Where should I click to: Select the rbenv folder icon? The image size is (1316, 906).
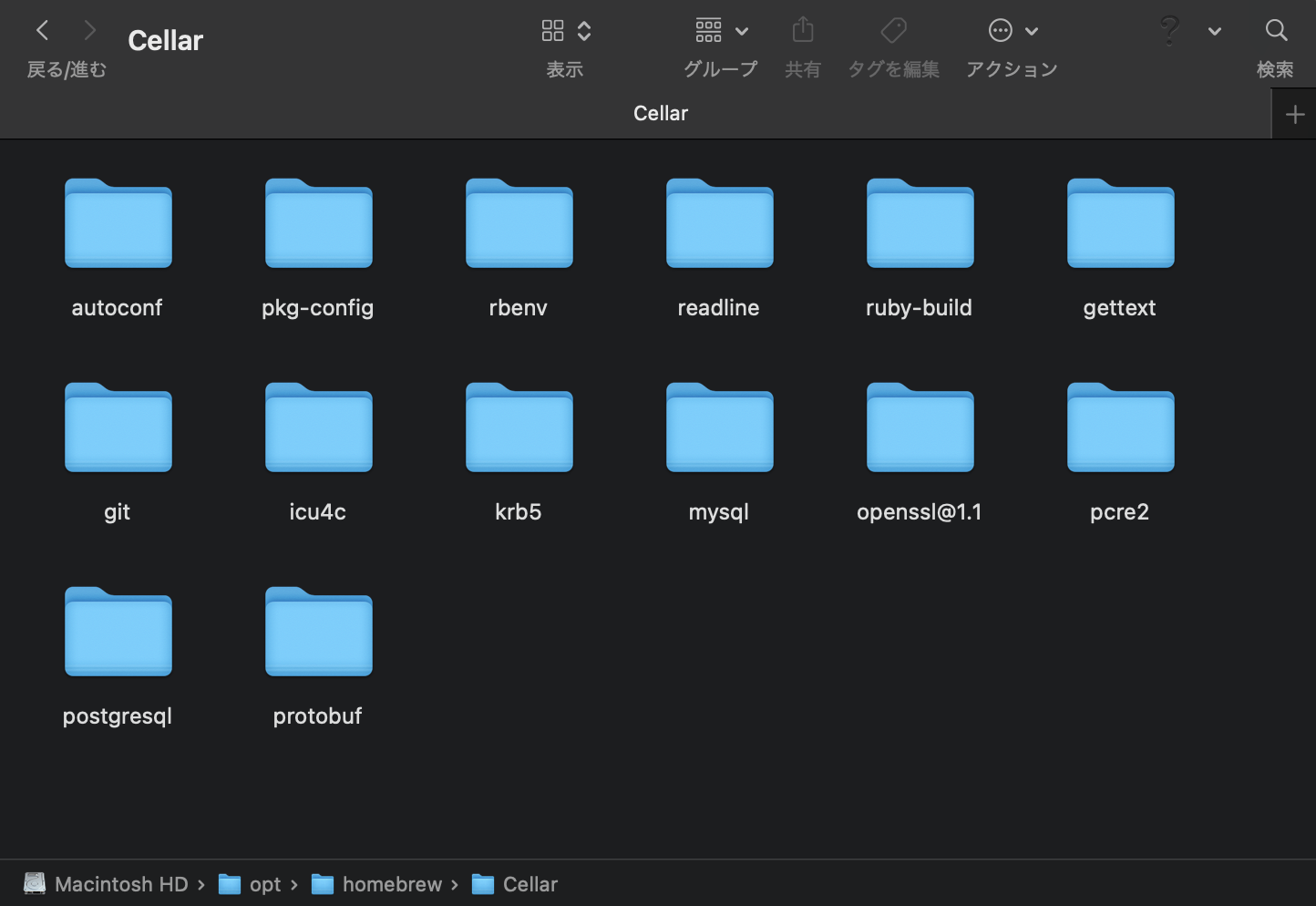point(519,223)
